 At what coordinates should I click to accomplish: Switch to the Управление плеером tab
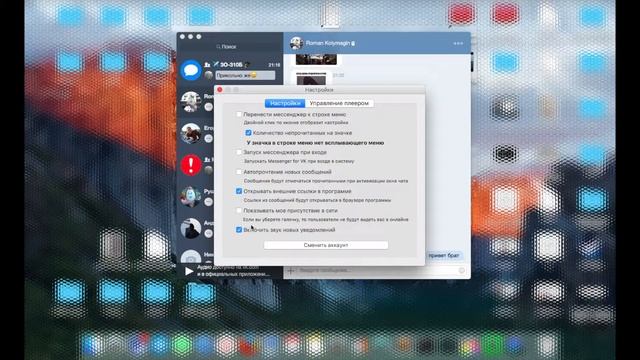(x=339, y=103)
